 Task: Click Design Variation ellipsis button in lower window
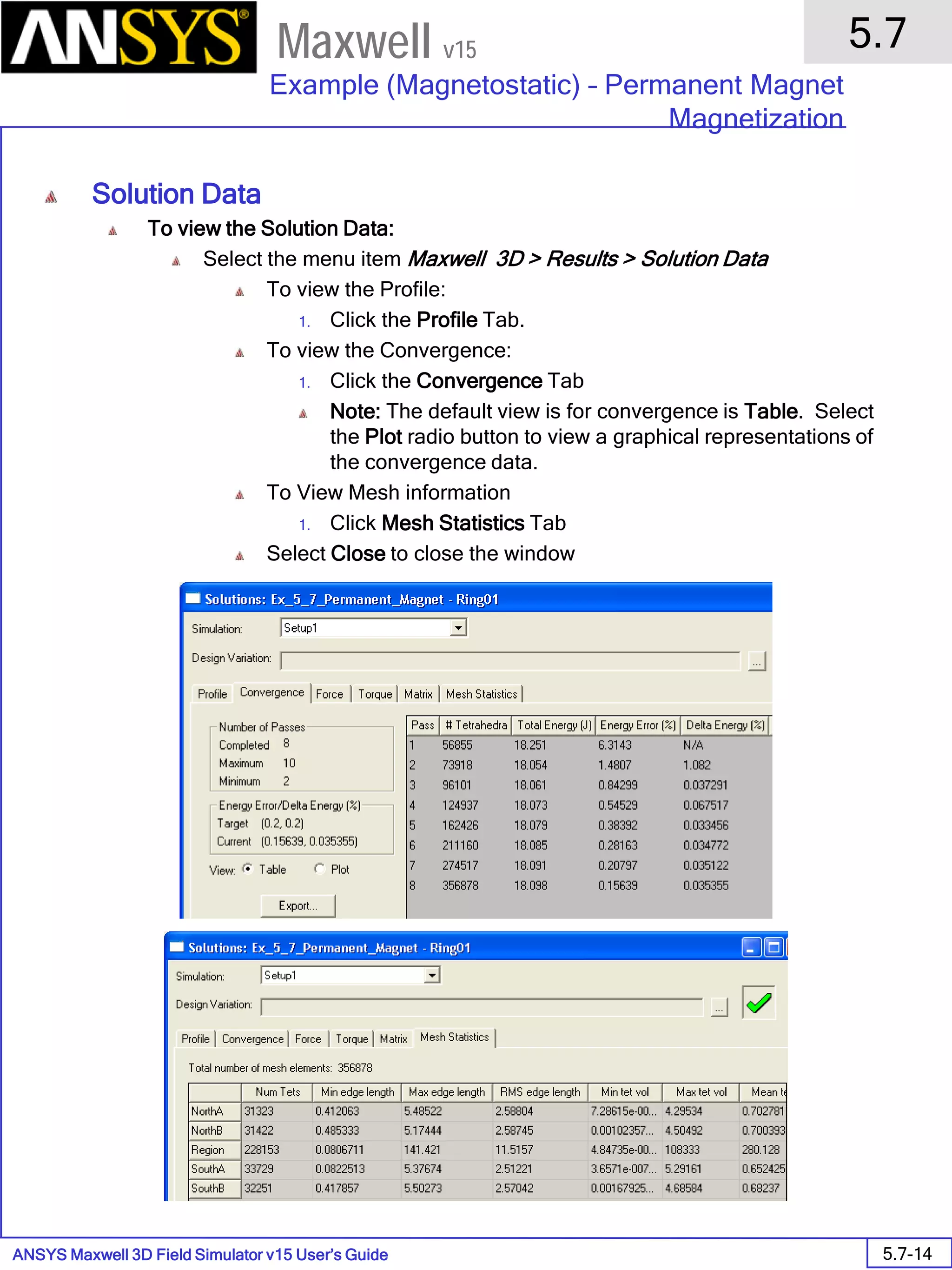[x=719, y=1007]
